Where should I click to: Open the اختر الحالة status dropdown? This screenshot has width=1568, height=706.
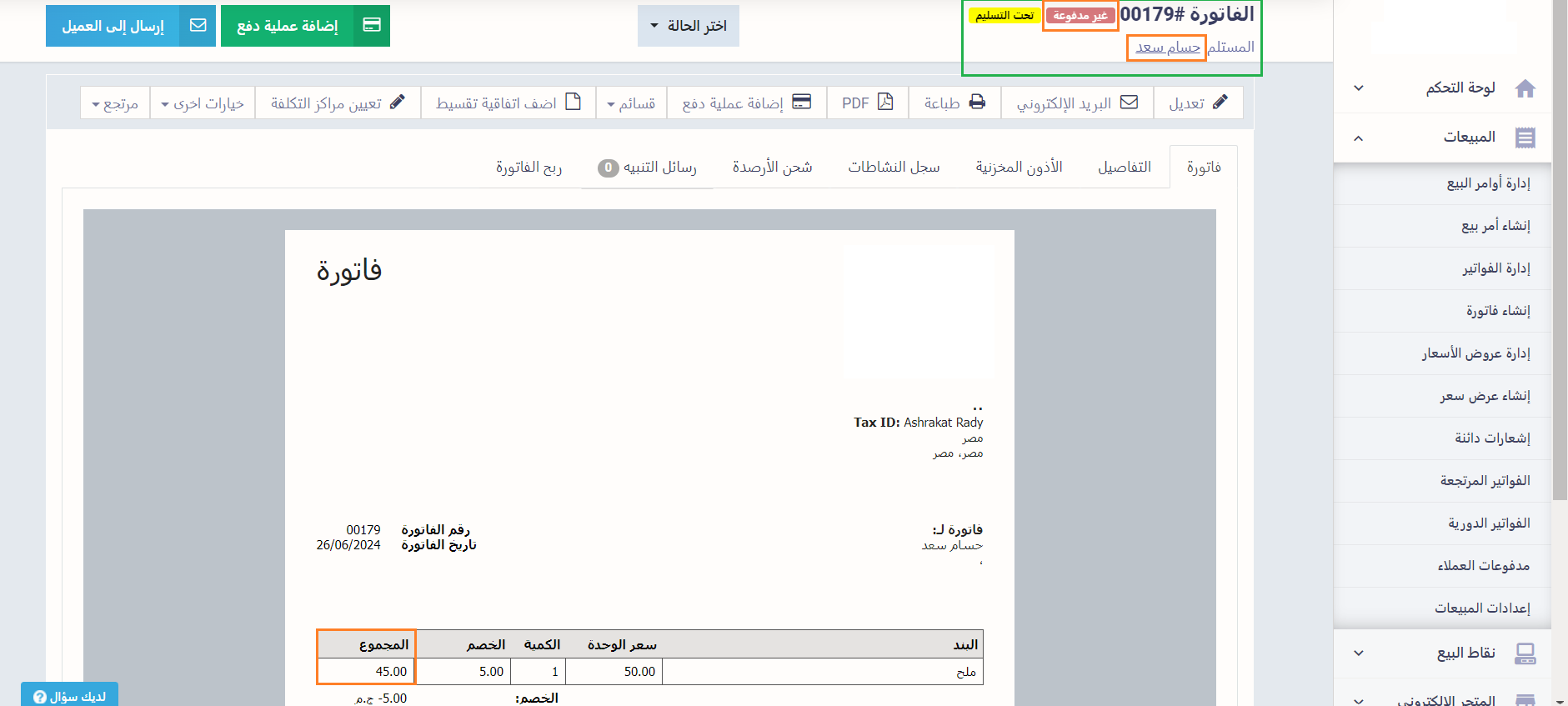pyautogui.click(x=688, y=26)
